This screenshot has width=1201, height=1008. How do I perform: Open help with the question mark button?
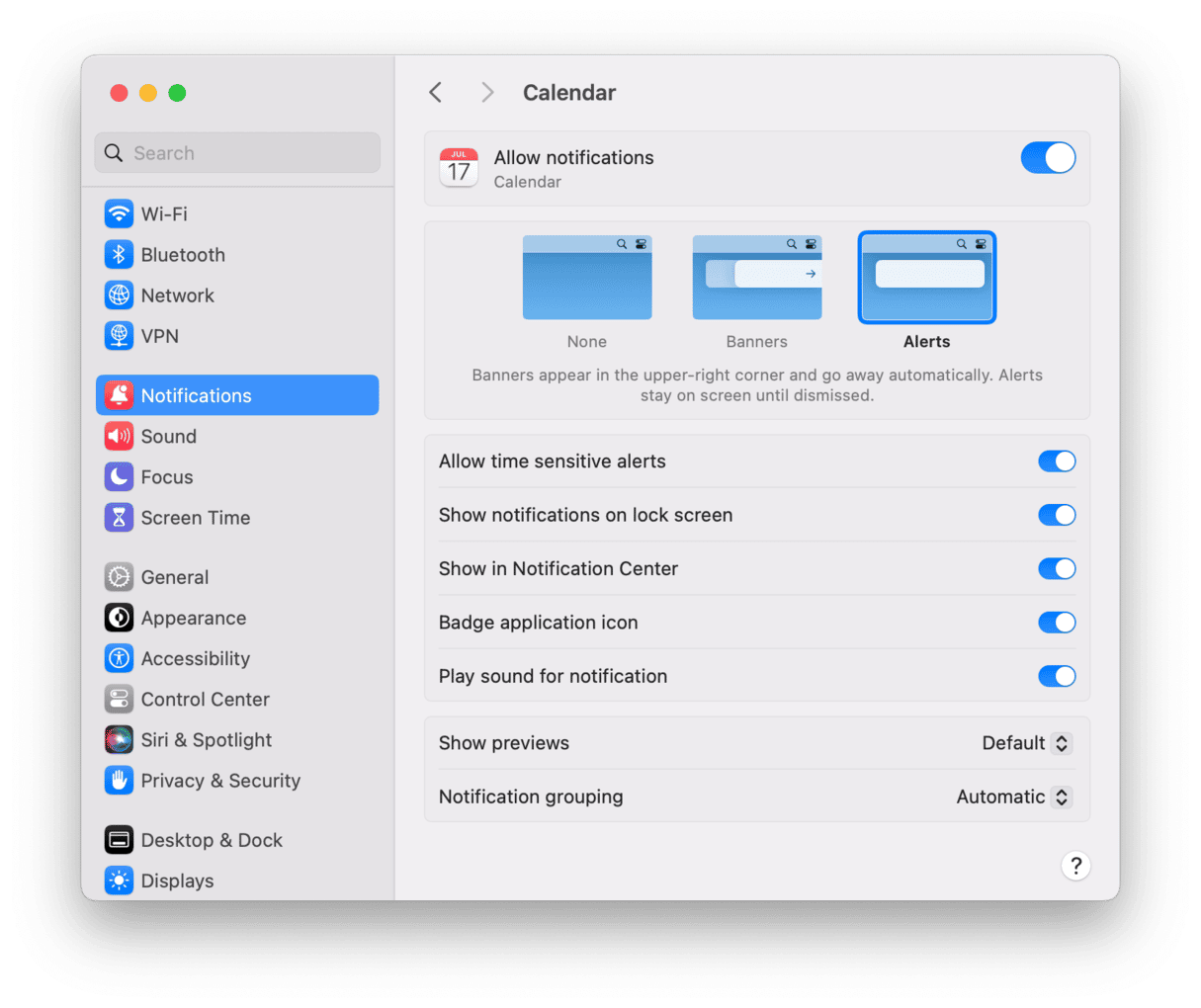point(1075,867)
